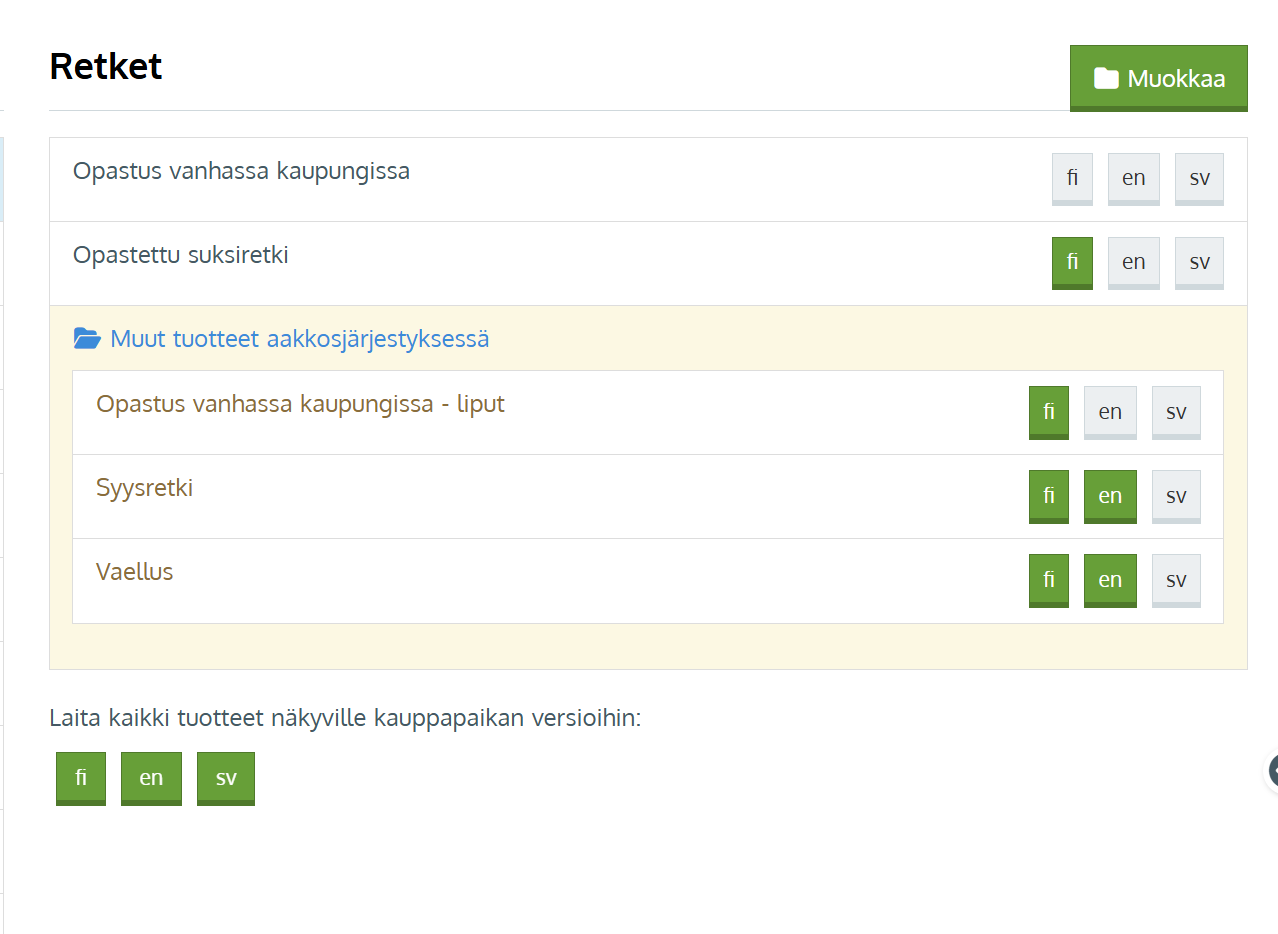Viewport: 1278px width, 934px height.
Task: Enable sv for Syysretki
Action: (1175, 495)
